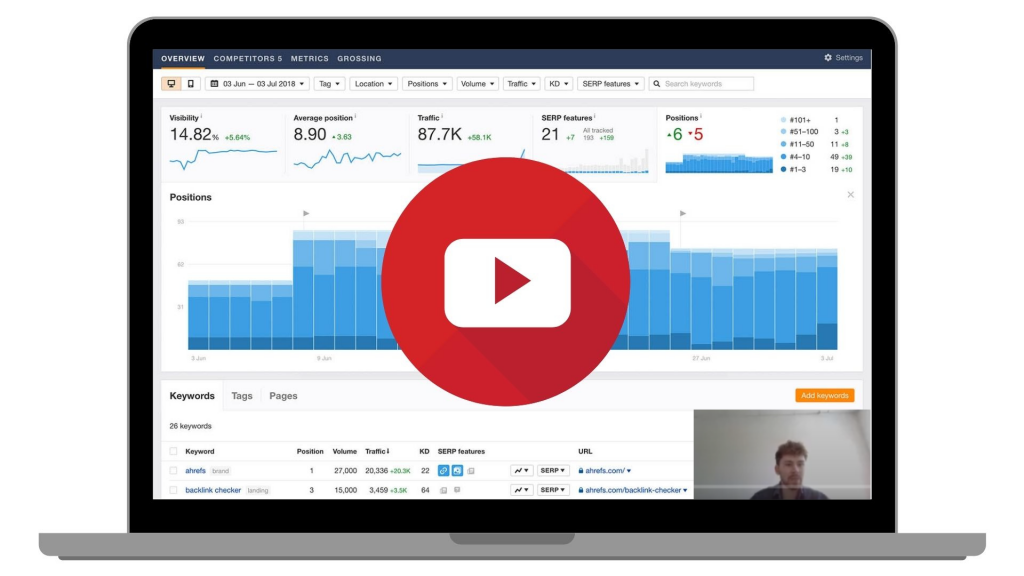Click the magnifier icon in the keyword search
1024x576 pixels.
point(657,84)
